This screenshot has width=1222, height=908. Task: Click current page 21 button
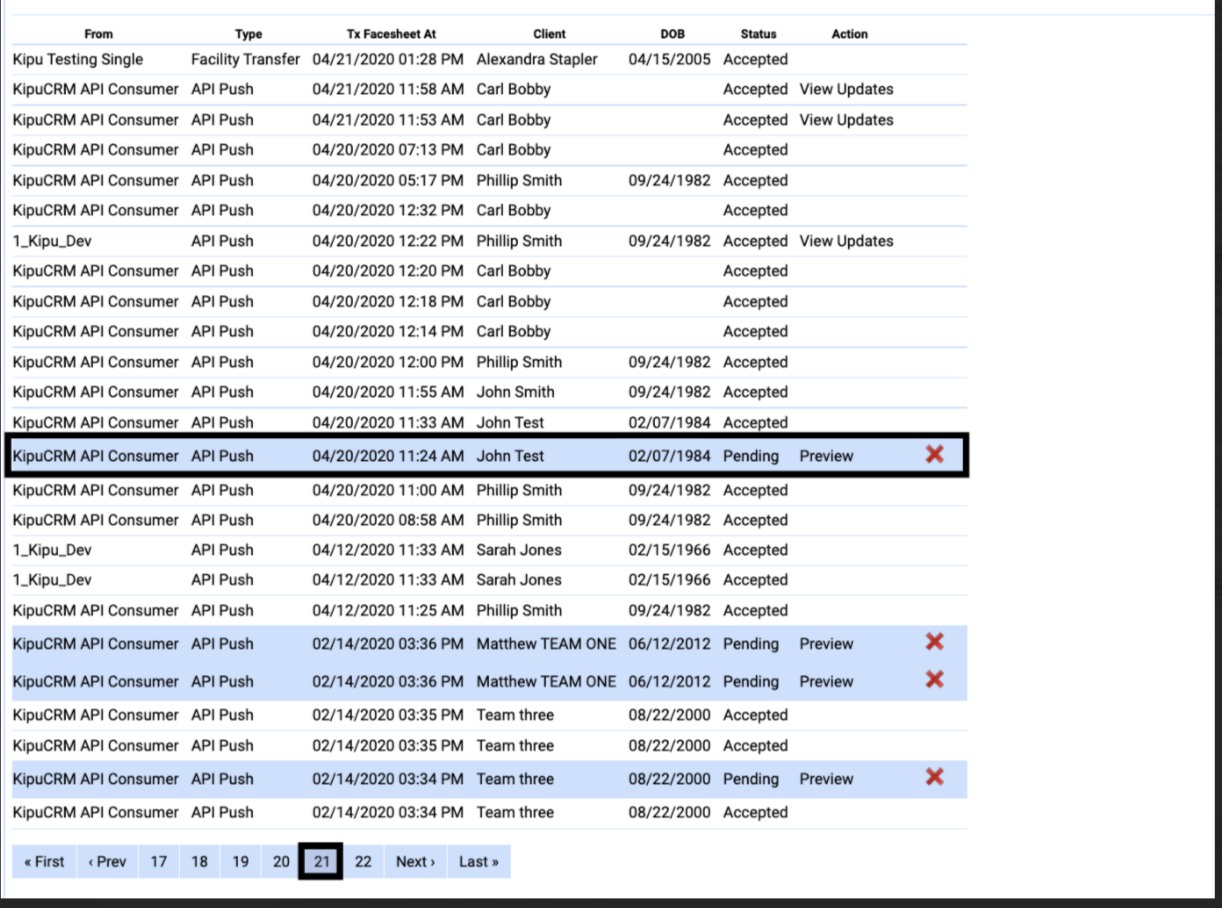coord(321,861)
